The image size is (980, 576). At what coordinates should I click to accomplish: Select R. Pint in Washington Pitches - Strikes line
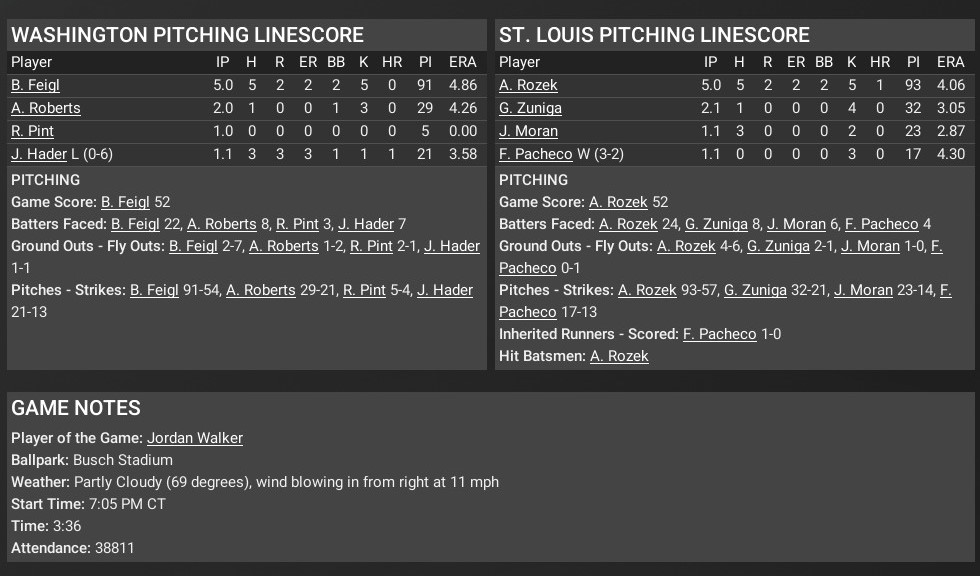(x=364, y=290)
